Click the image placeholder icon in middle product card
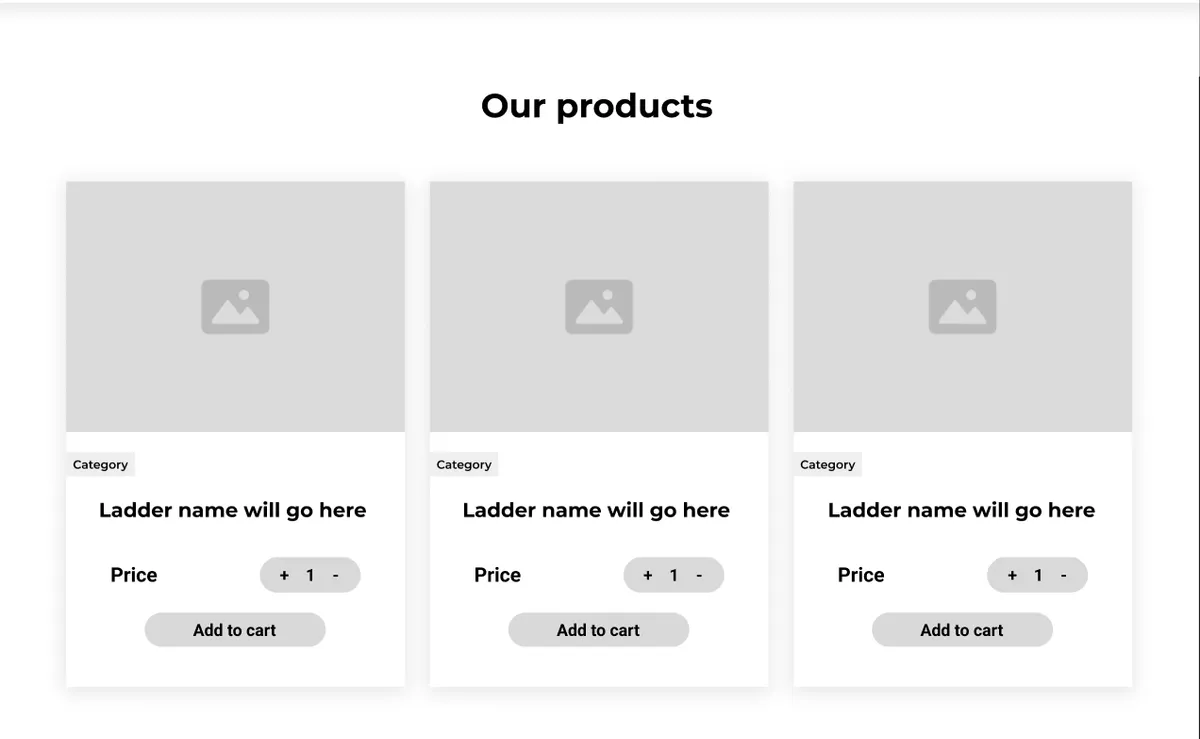The width and height of the screenshot is (1200, 739). 599,306
